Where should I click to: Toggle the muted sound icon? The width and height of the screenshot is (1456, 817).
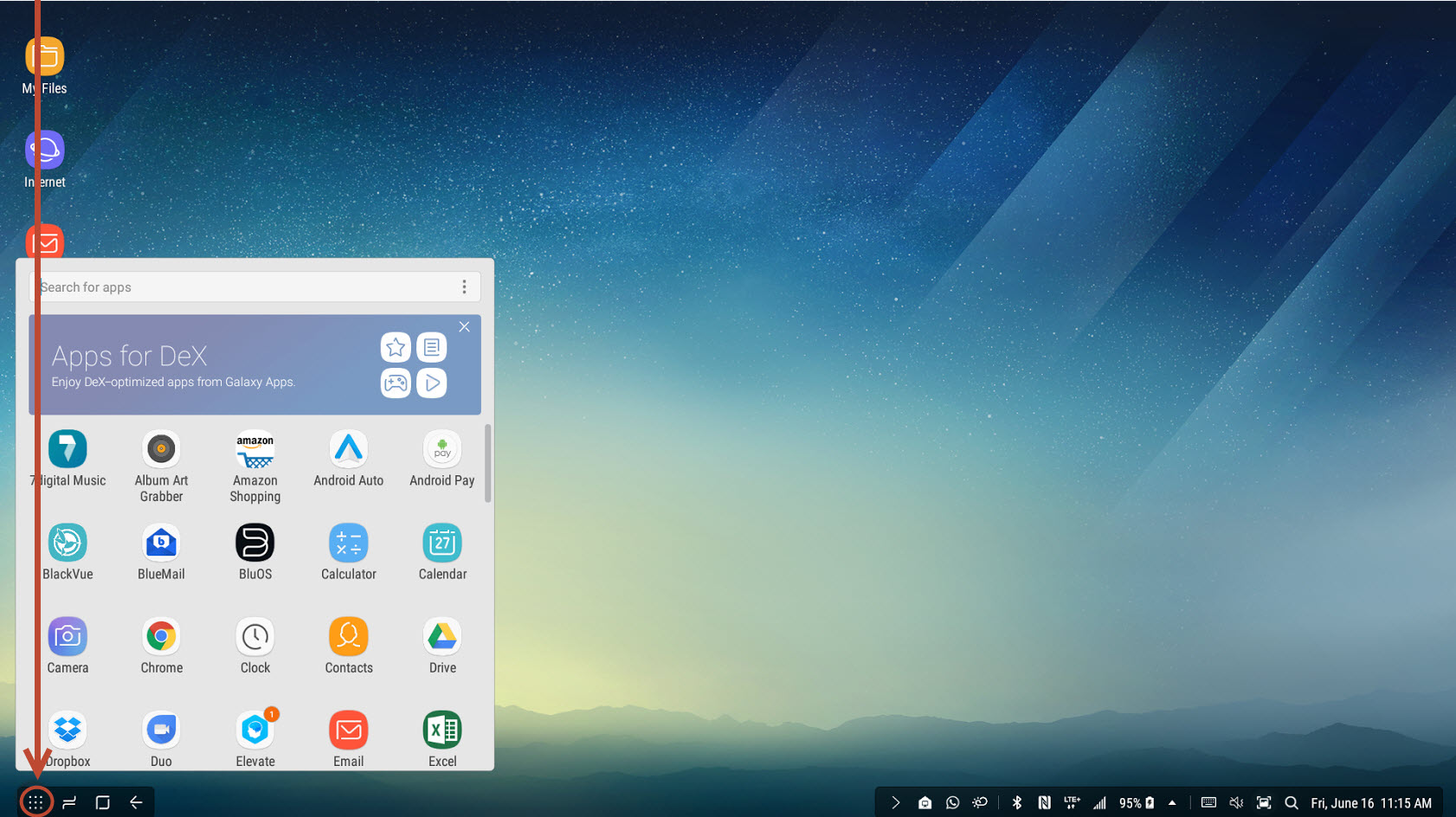(1236, 803)
